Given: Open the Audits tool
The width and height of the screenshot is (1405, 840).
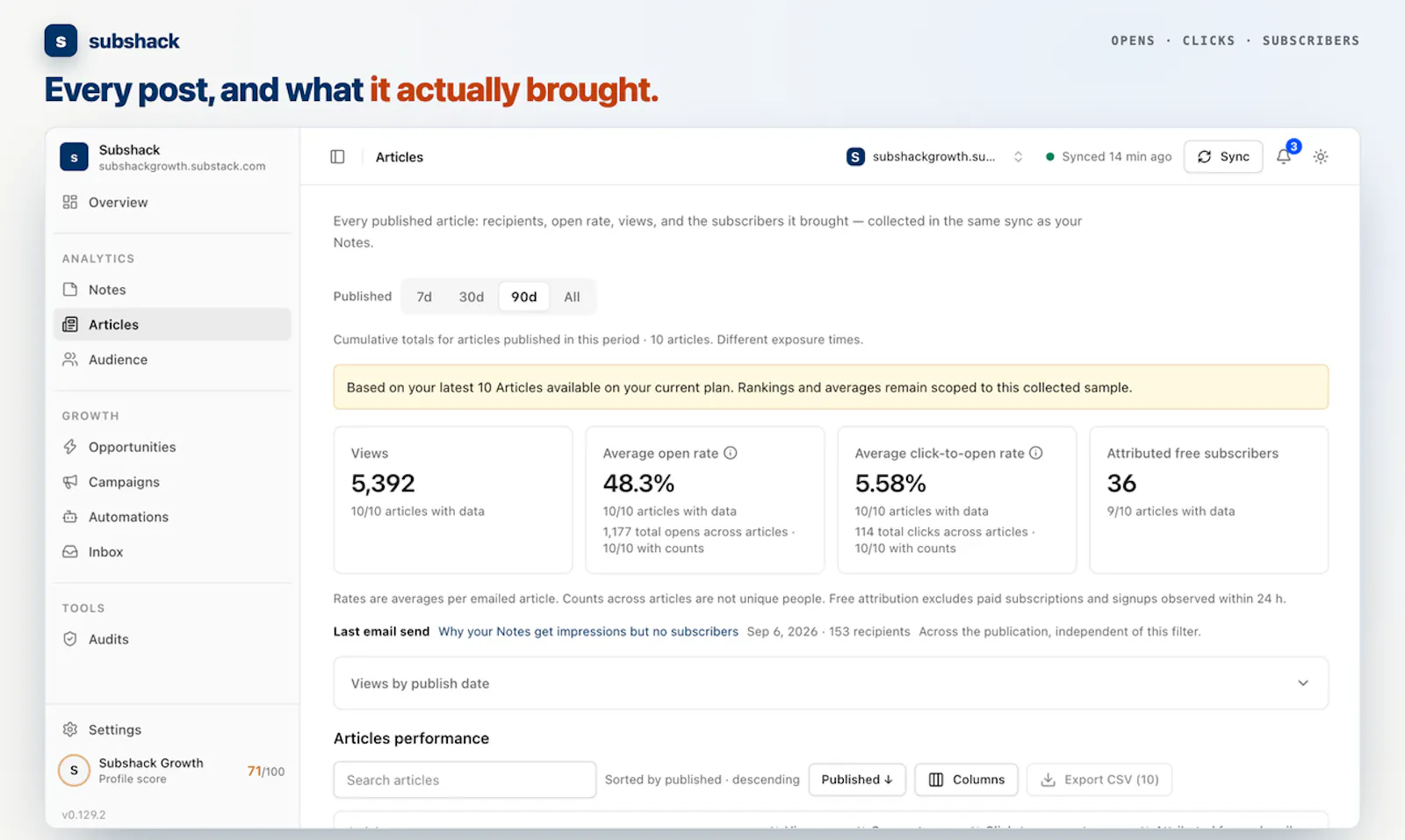Looking at the screenshot, I should (x=172, y=639).
